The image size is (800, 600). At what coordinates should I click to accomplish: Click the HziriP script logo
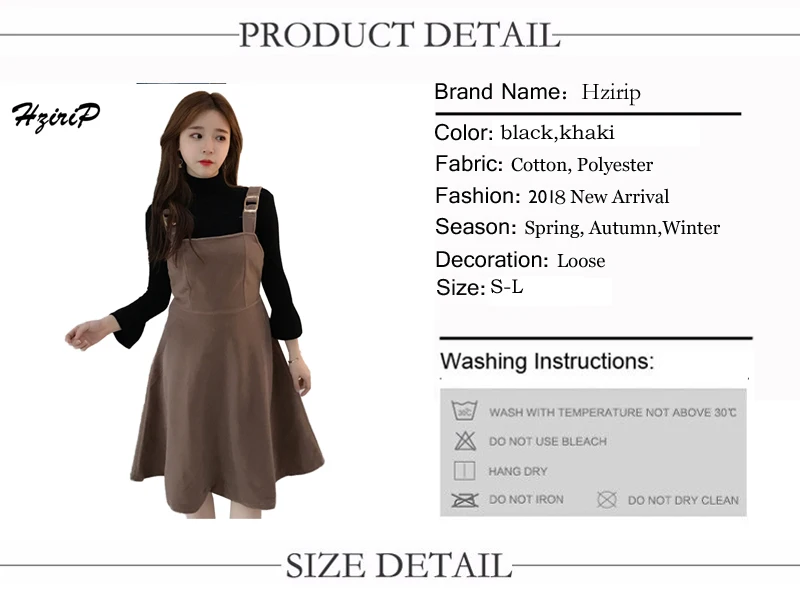[x=56, y=116]
